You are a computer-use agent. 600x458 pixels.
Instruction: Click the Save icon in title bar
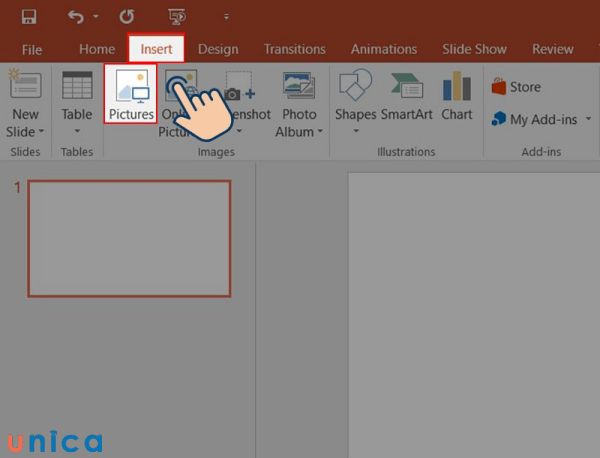coord(28,17)
